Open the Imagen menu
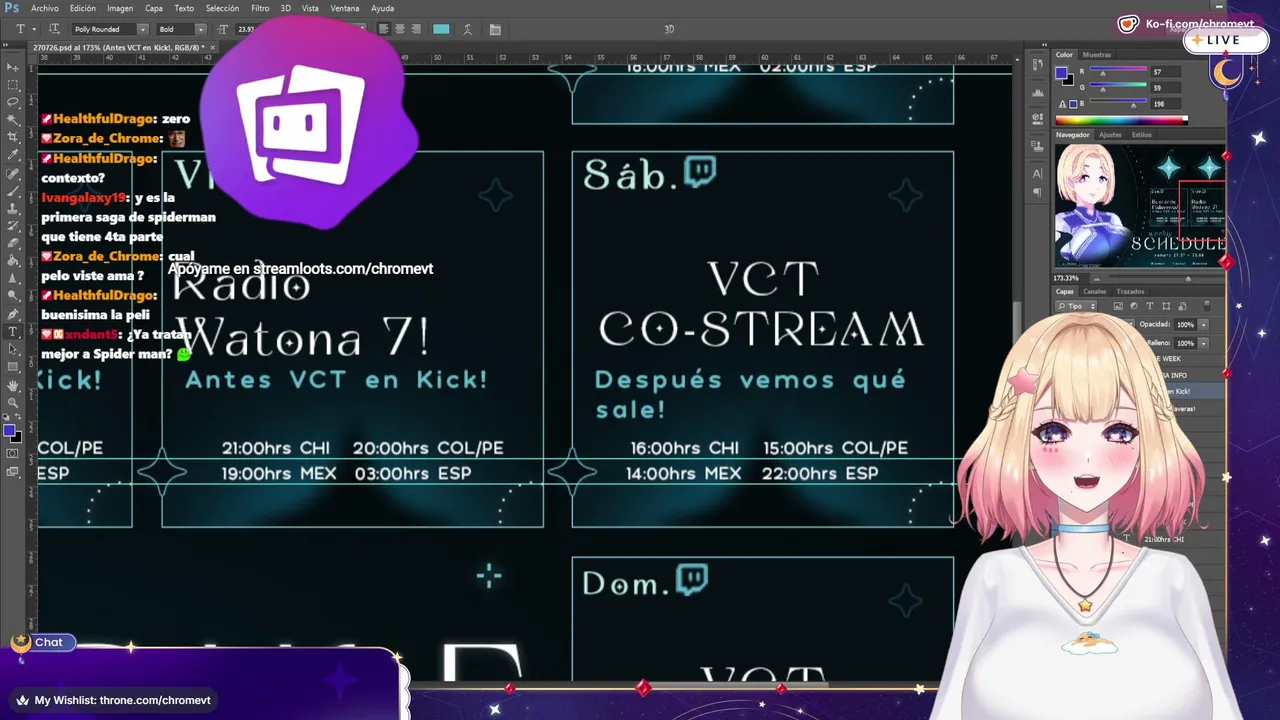This screenshot has width=1280, height=720. [x=120, y=8]
